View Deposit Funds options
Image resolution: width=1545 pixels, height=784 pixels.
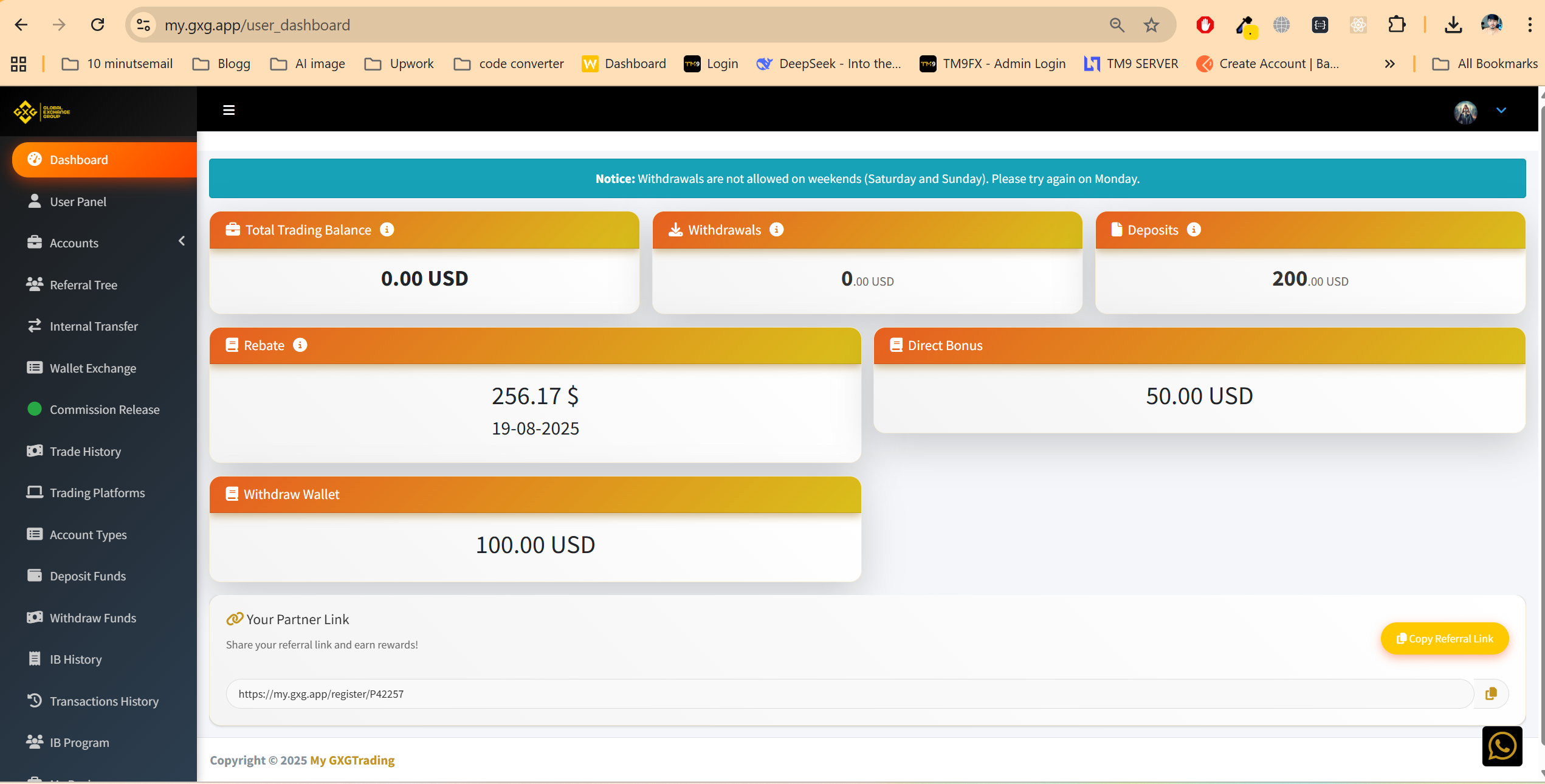(88, 576)
